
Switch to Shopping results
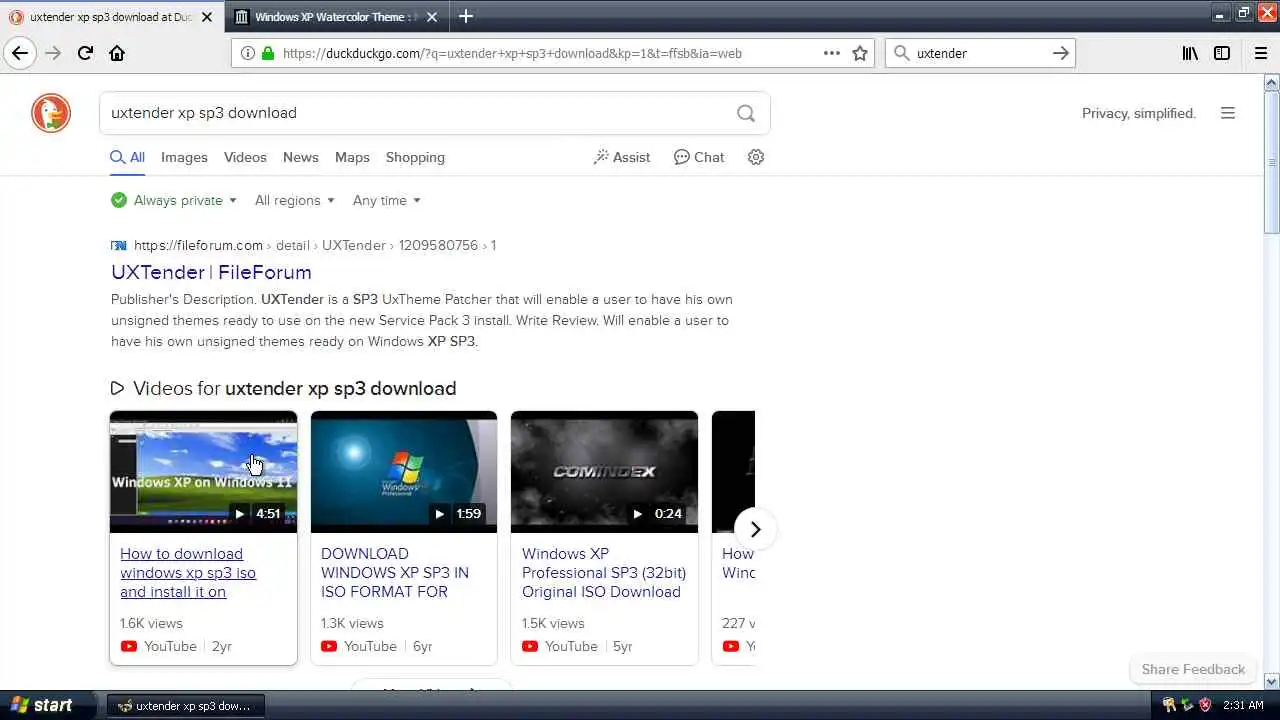415,158
